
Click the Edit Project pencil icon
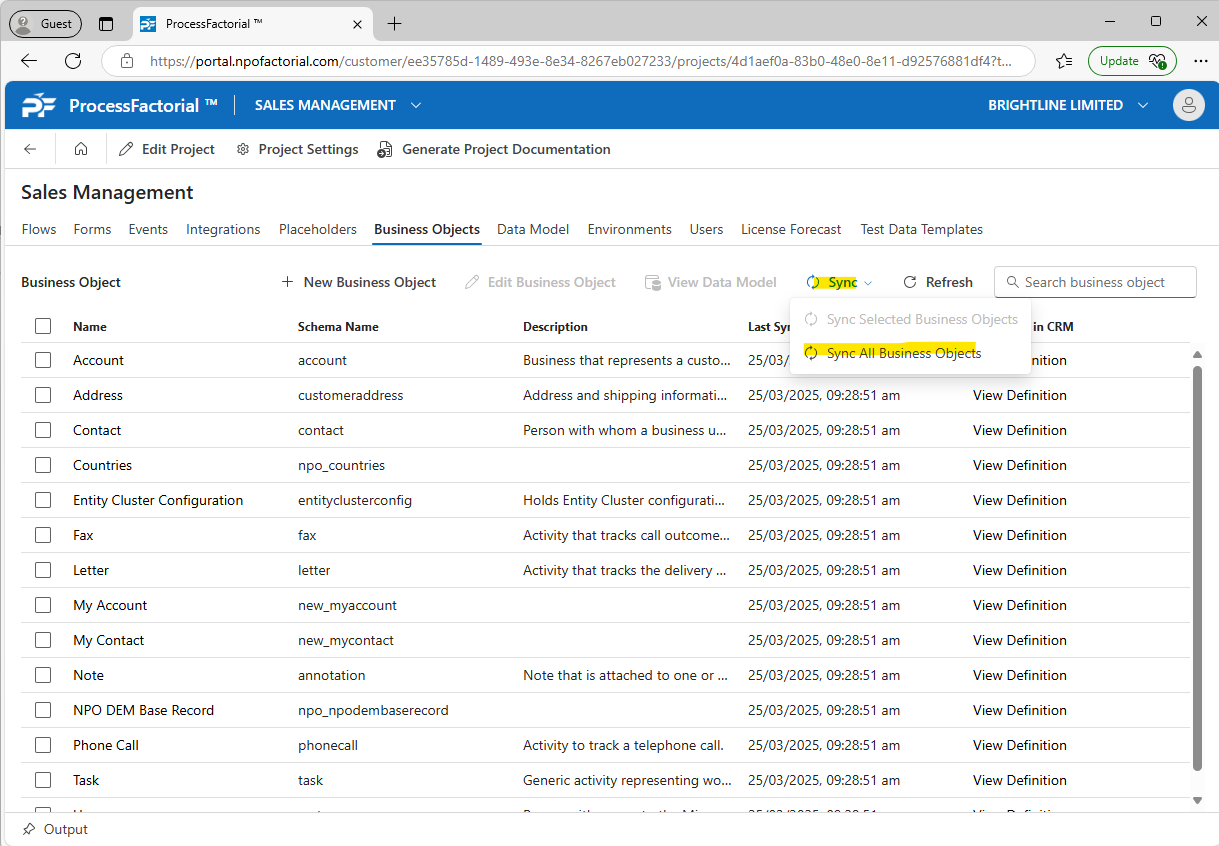[x=126, y=149]
